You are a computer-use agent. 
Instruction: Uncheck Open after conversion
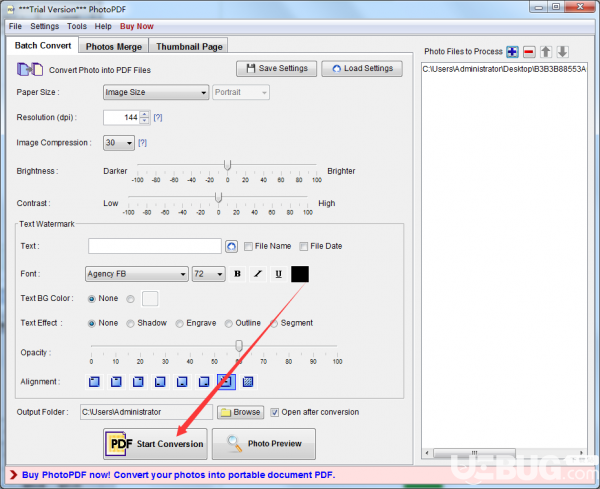point(274,412)
